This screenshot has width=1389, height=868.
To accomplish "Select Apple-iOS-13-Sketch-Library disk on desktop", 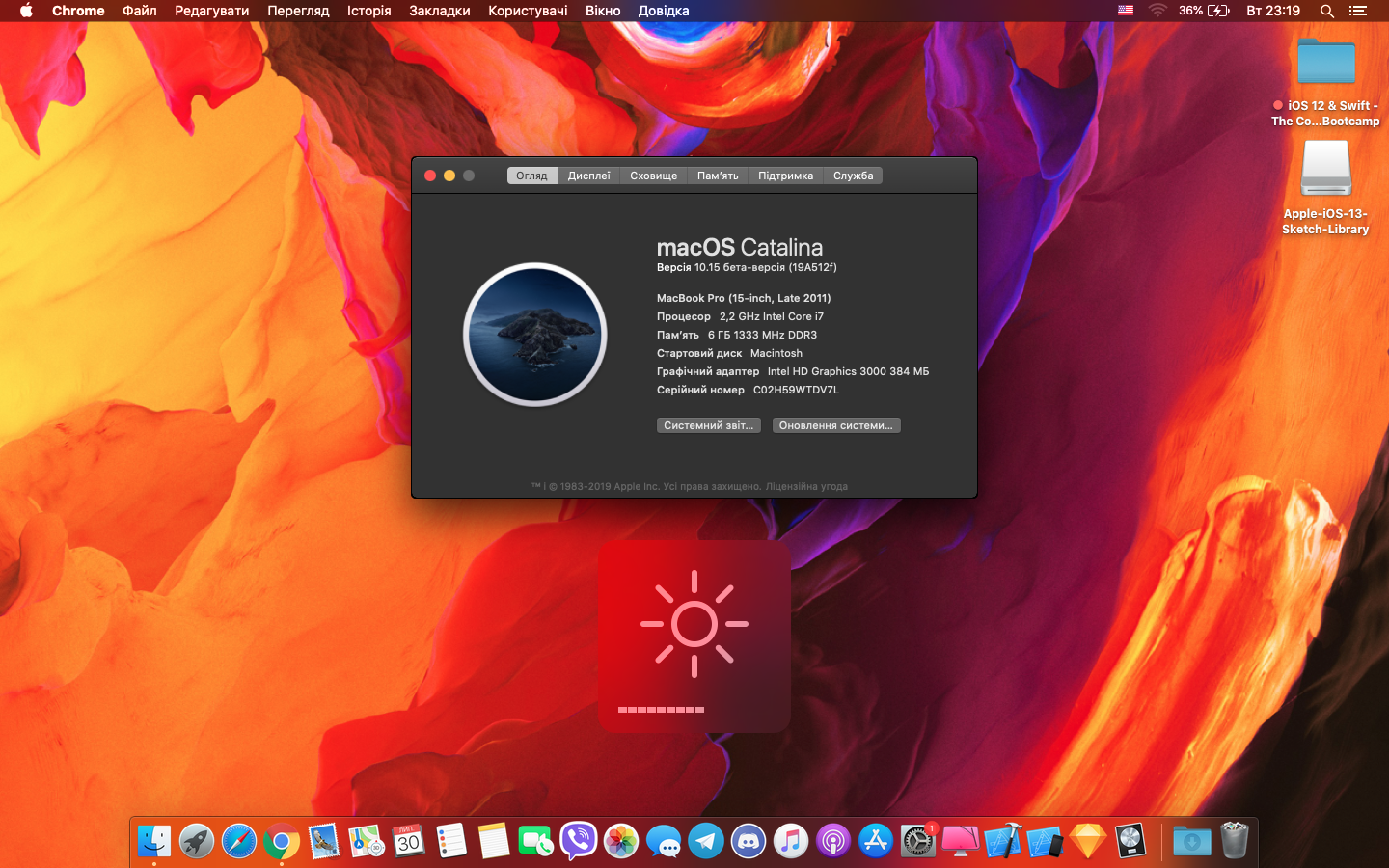I will point(1325,188).
